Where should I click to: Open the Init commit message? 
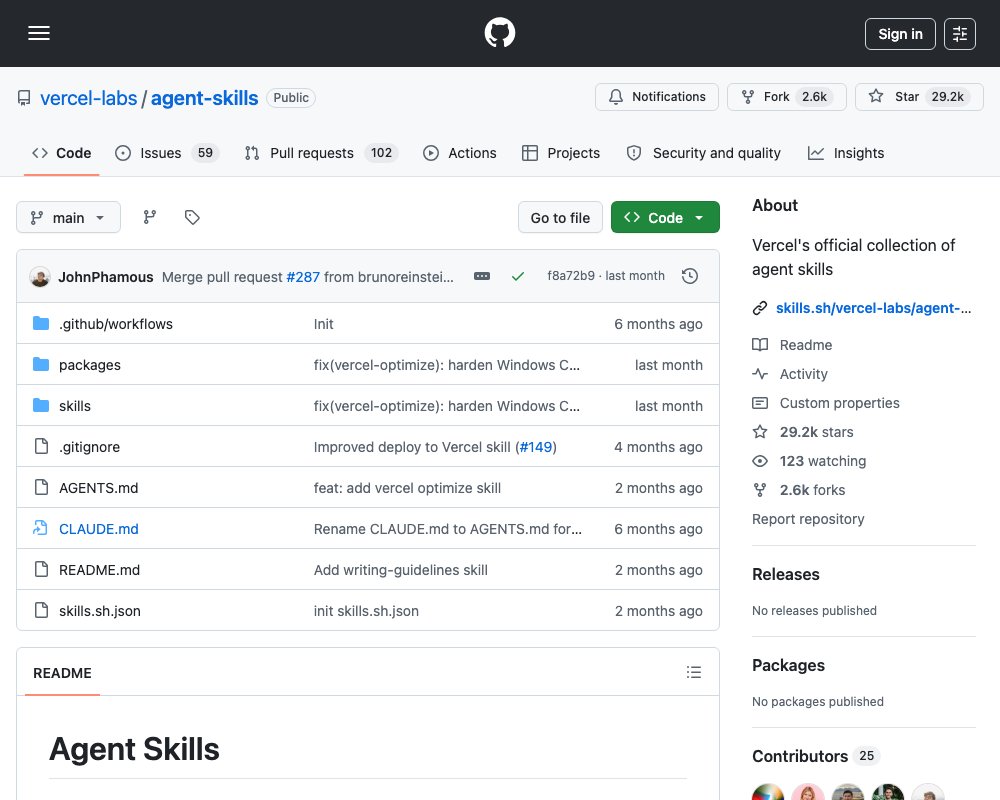(x=323, y=324)
